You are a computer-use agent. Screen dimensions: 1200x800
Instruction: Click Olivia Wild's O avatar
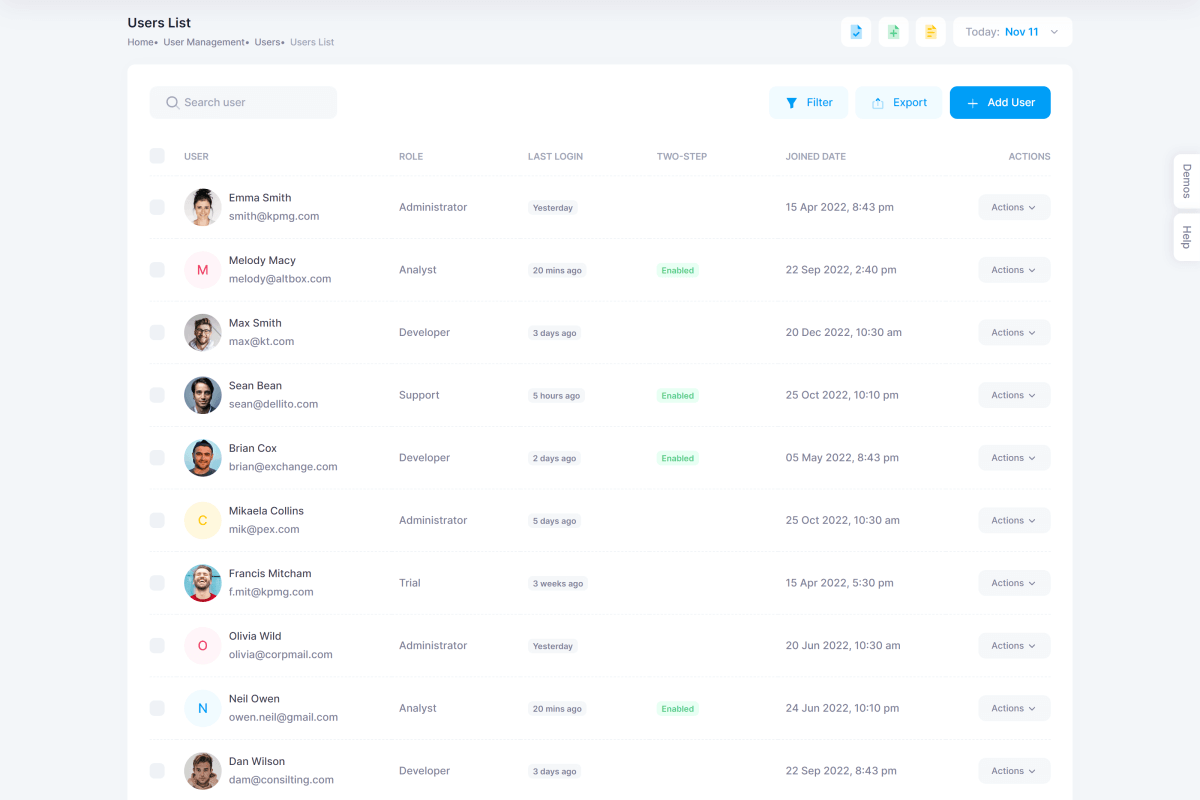pyautogui.click(x=202, y=646)
